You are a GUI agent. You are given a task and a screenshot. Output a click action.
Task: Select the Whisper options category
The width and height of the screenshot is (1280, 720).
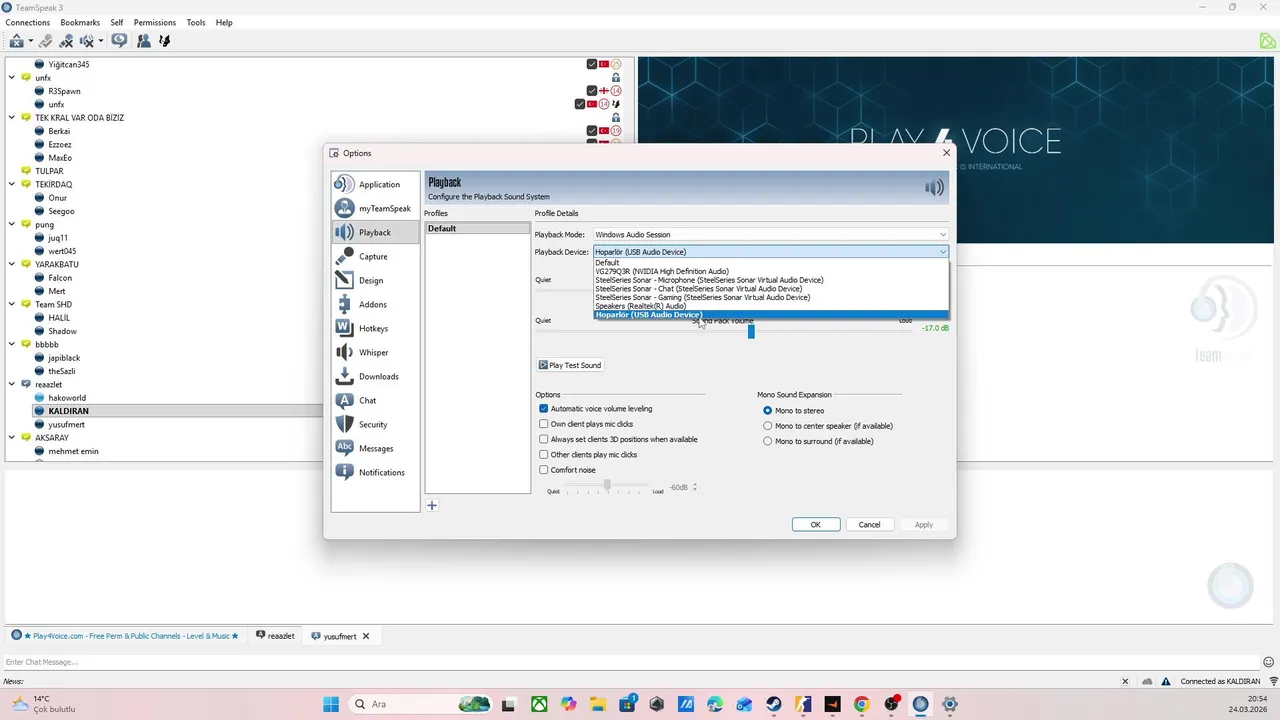(x=375, y=352)
